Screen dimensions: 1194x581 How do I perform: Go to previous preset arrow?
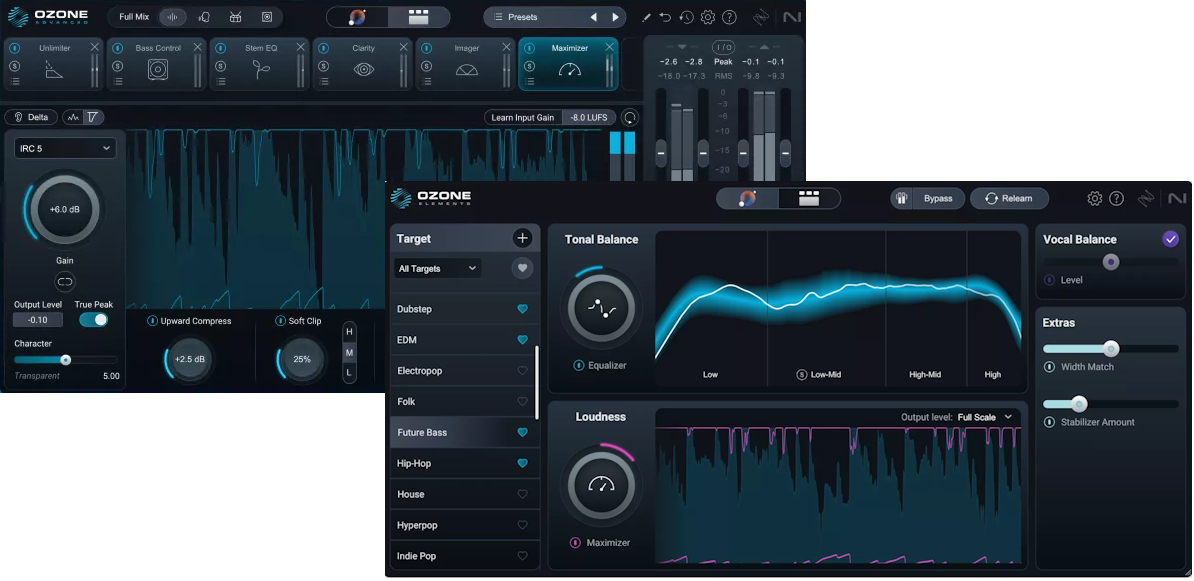[x=594, y=17]
